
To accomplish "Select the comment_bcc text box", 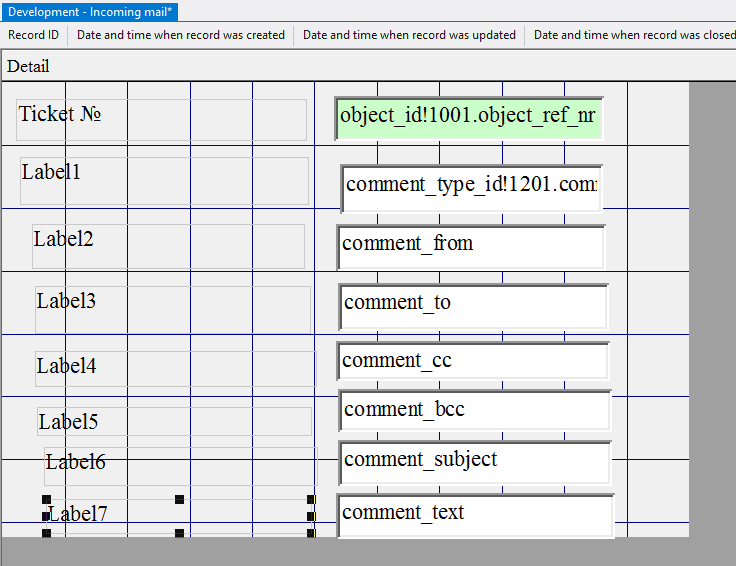I will [x=475, y=410].
